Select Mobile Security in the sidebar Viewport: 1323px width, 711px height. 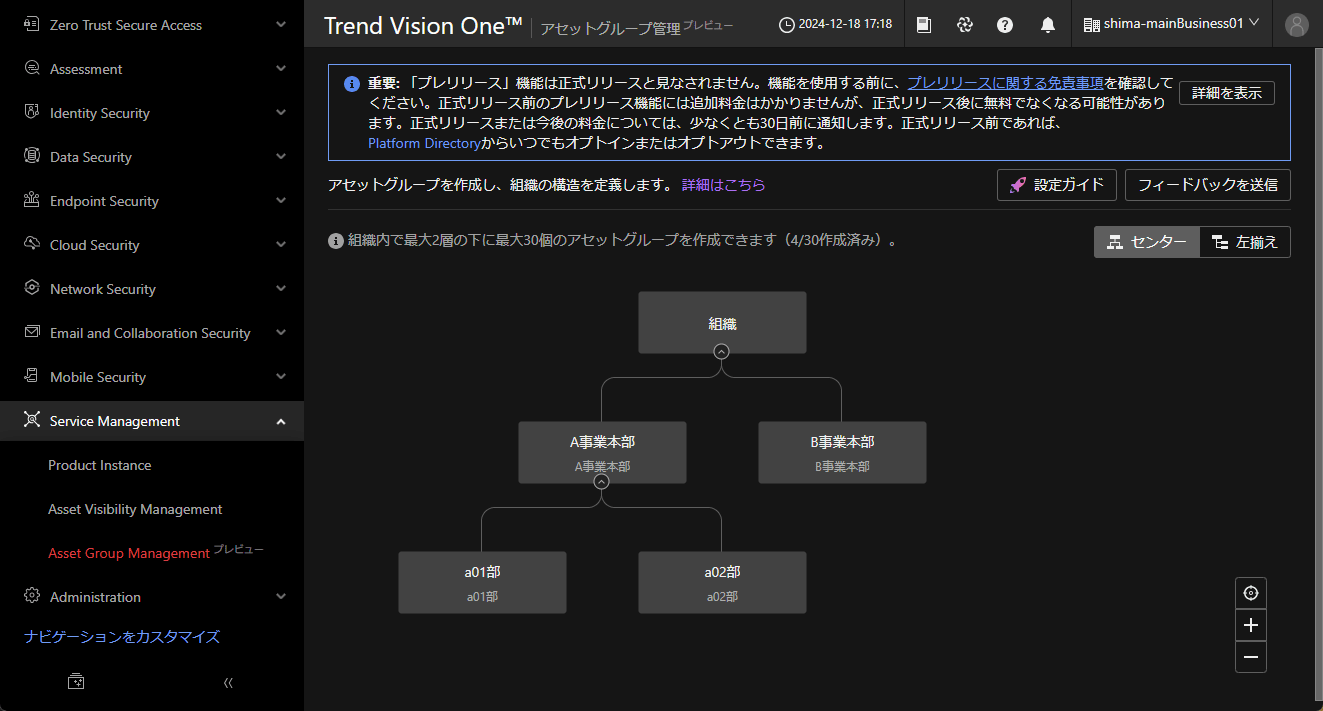pos(152,377)
